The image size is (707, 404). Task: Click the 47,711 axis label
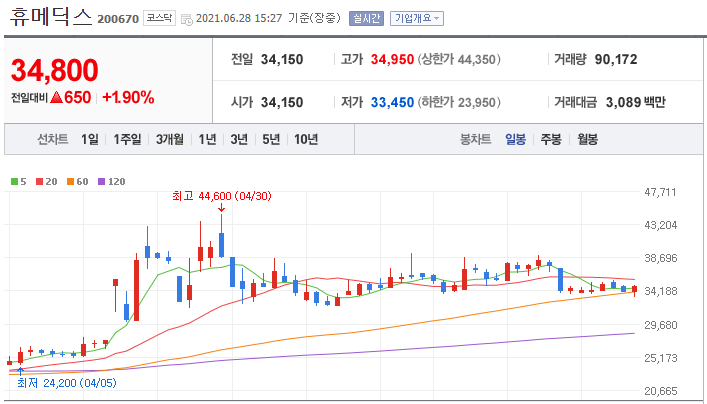[661, 193]
